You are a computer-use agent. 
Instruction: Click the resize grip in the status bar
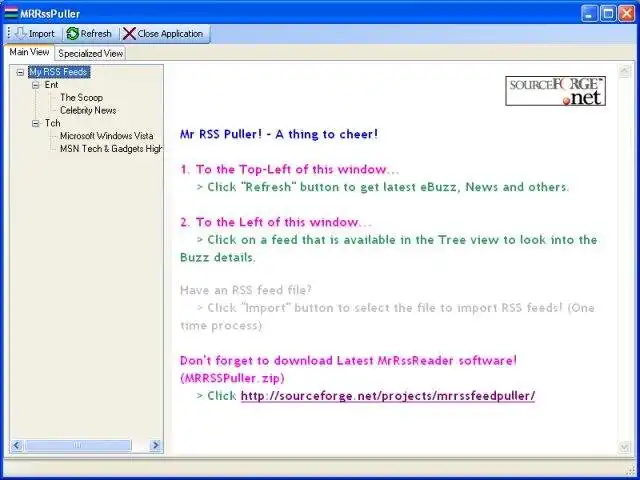pyautogui.click(x=631, y=469)
